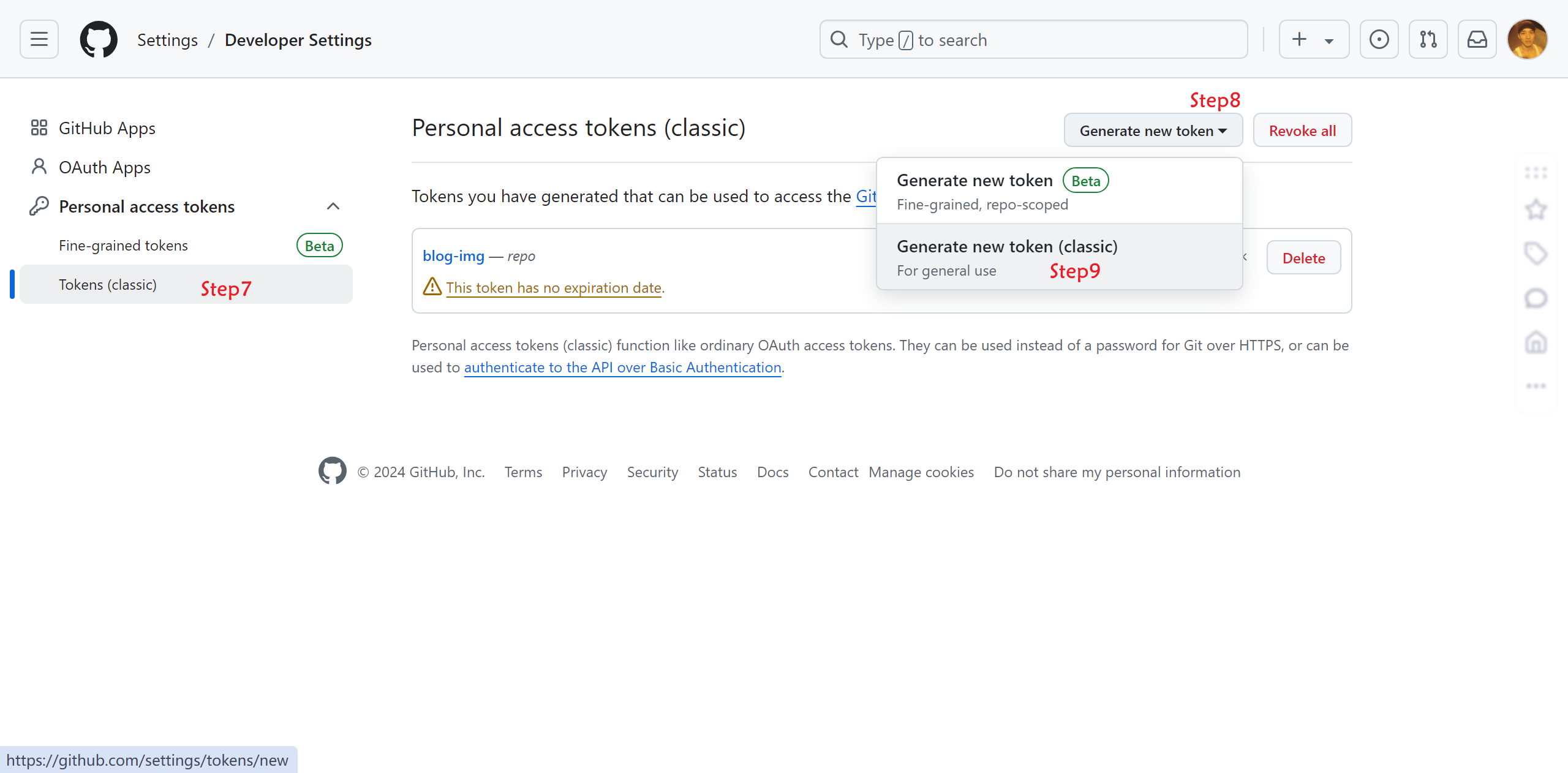Open the Terms footer link

(x=523, y=472)
